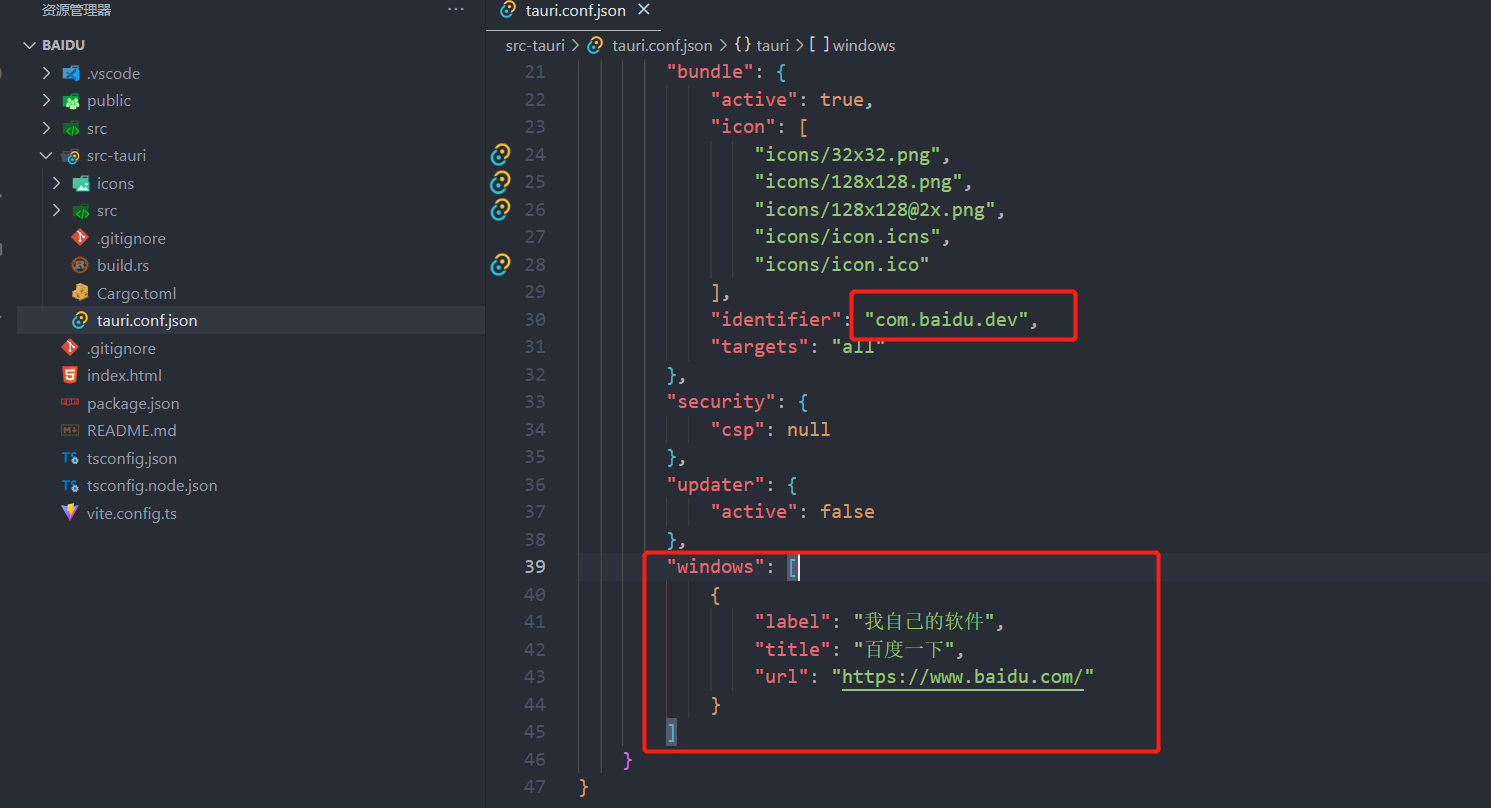Click the link gutter icon on line 24
The image size is (1491, 808).
coord(499,155)
